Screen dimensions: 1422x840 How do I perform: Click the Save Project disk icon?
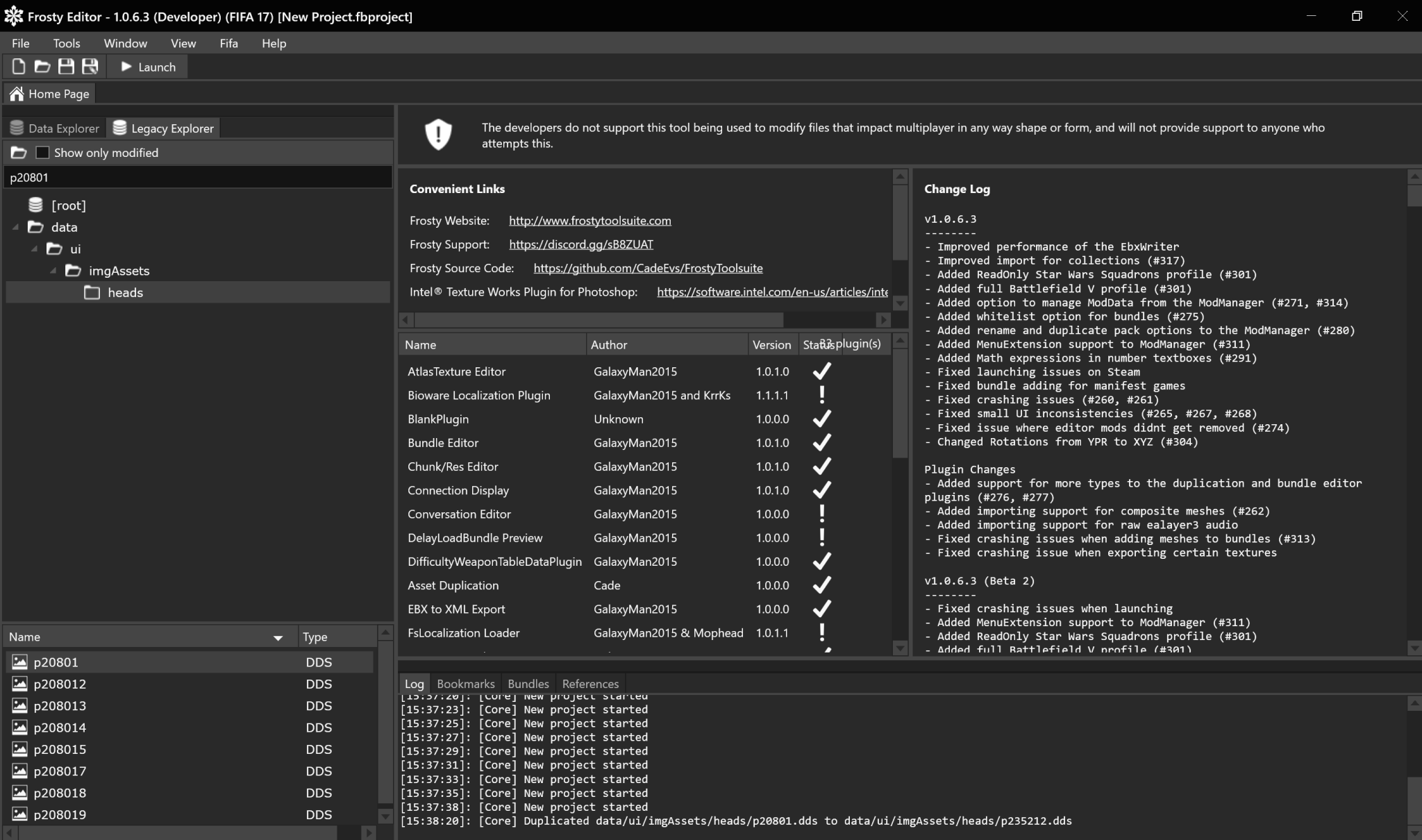pyautogui.click(x=66, y=67)
